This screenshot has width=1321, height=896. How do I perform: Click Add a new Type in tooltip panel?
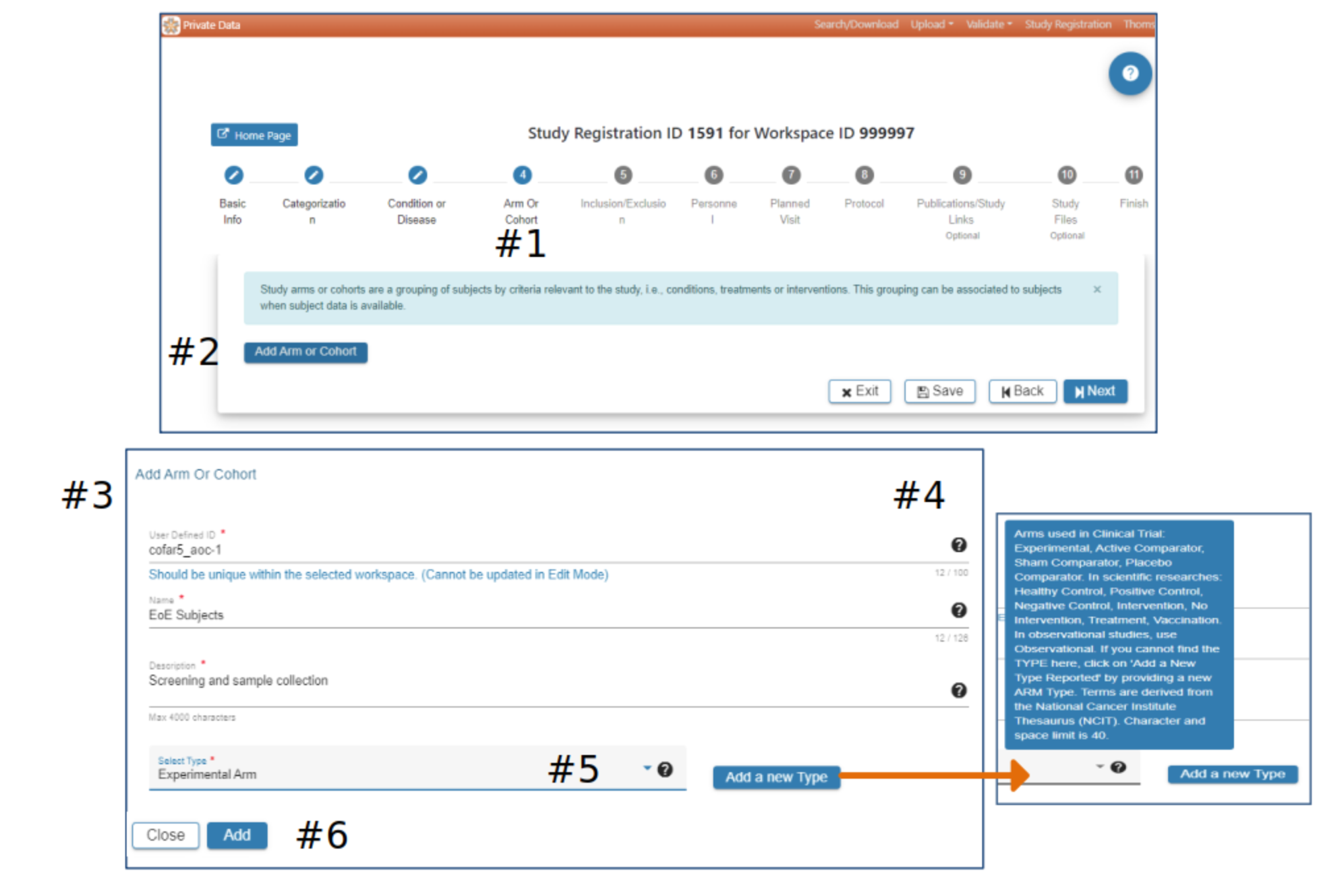(x=1233, y=774)
